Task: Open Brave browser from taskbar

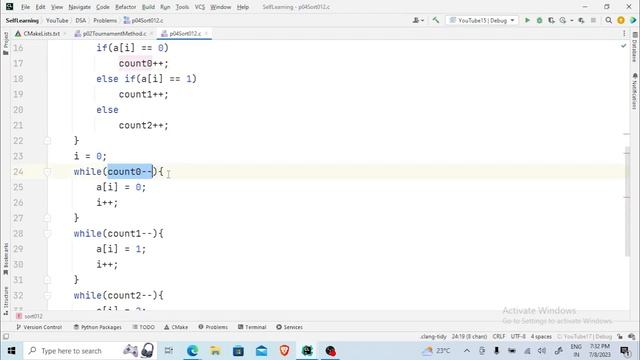Action: click(x=284, y=351)
